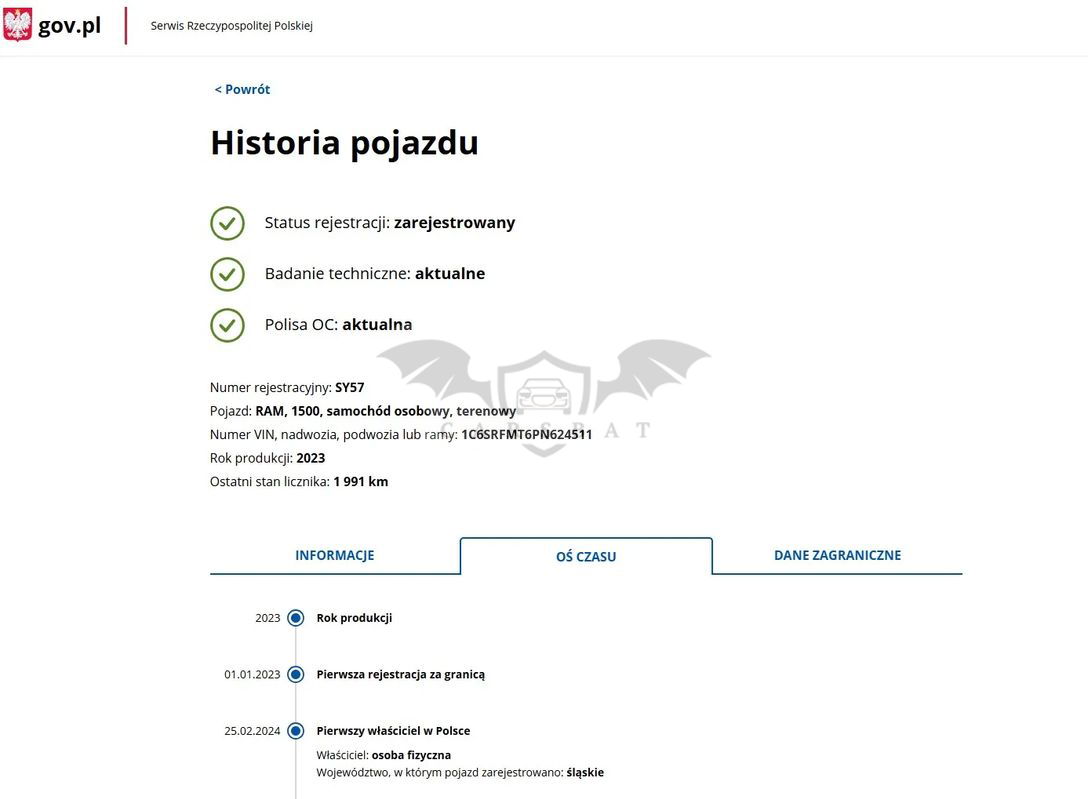The width and height of the screenshot is (1088, 799).
Task: Click the Rok produkcji timeline dot
Action: 295,618
